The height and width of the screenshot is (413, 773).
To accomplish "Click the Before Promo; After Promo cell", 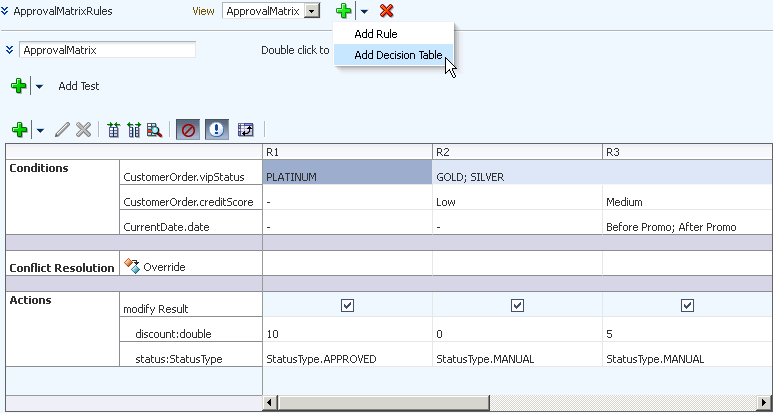I will [688, 222].
